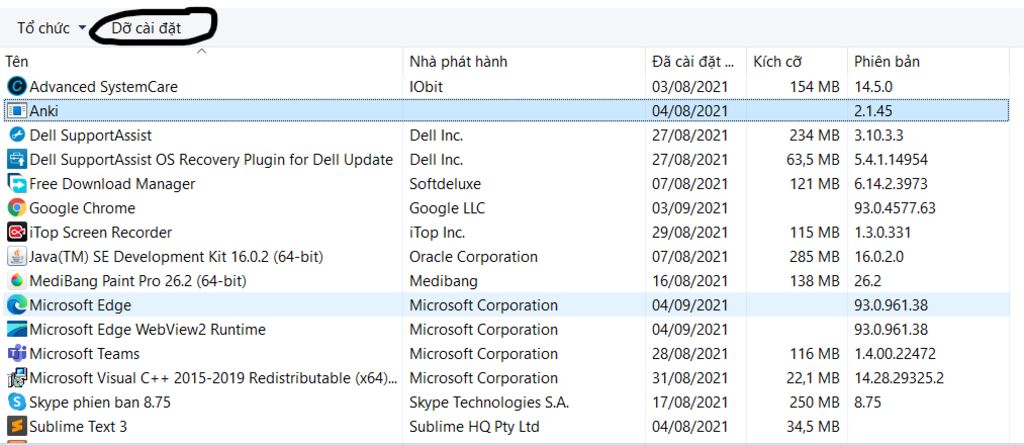Click the OS Recovery Plugin icon
The height and width of the screenshot is (445, 1024).
[x=17, y=159]
